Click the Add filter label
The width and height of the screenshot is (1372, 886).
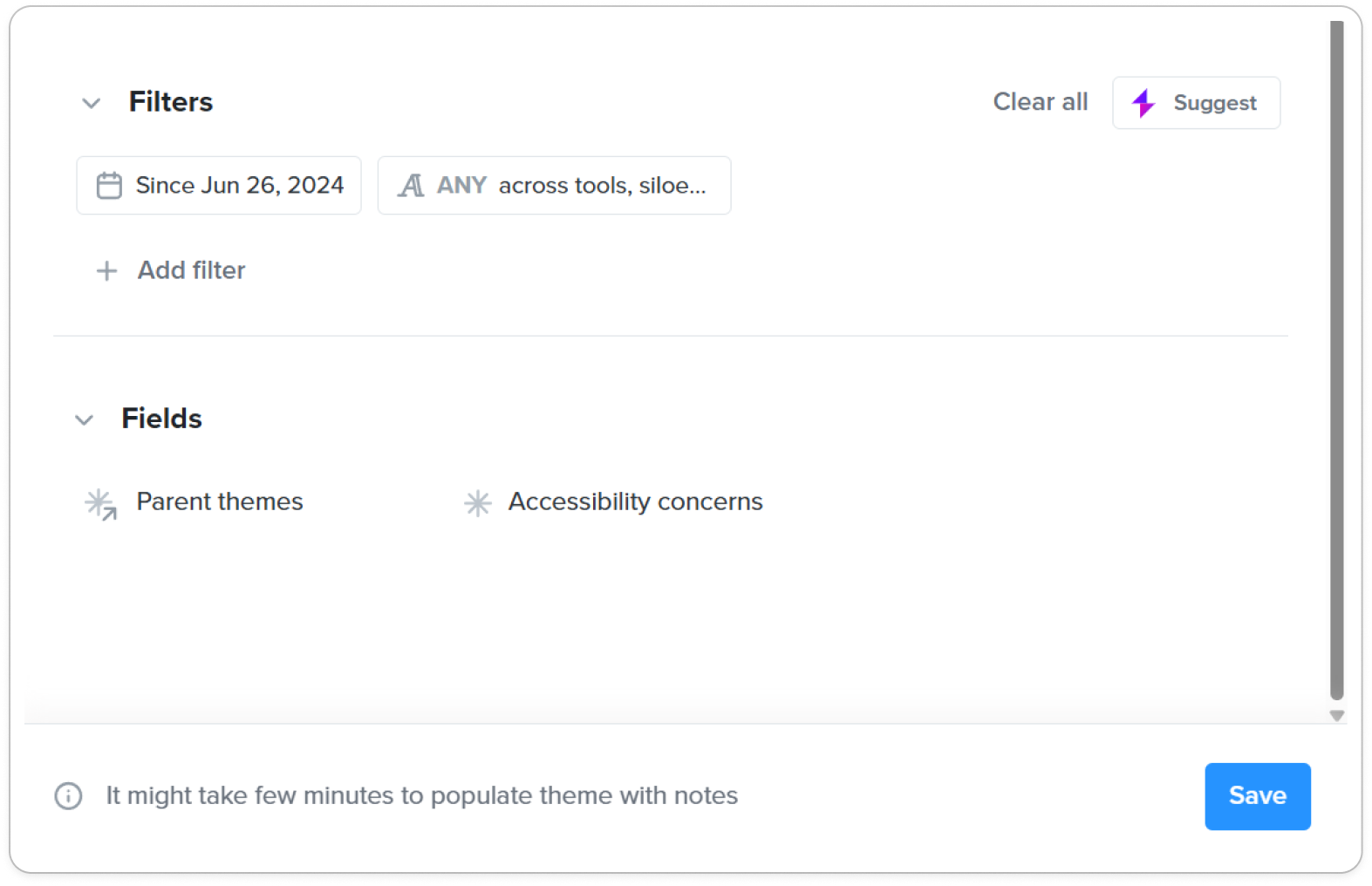pyautogui.click(x=191, y=270)
